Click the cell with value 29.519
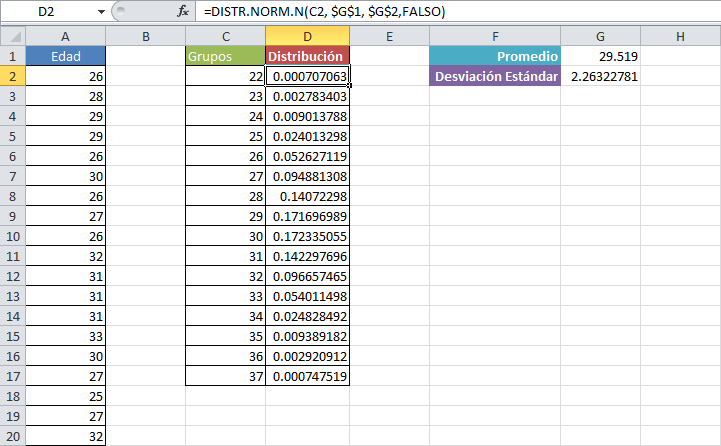 point(600,56)
